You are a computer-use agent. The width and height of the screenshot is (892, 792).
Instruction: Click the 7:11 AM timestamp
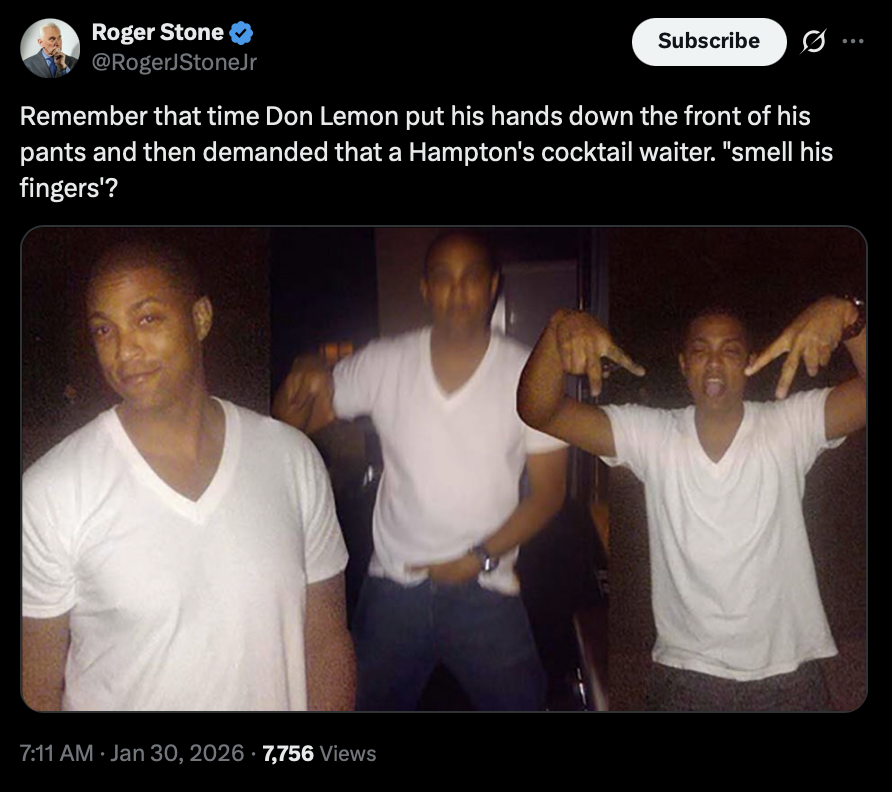(x=56, y=753)
